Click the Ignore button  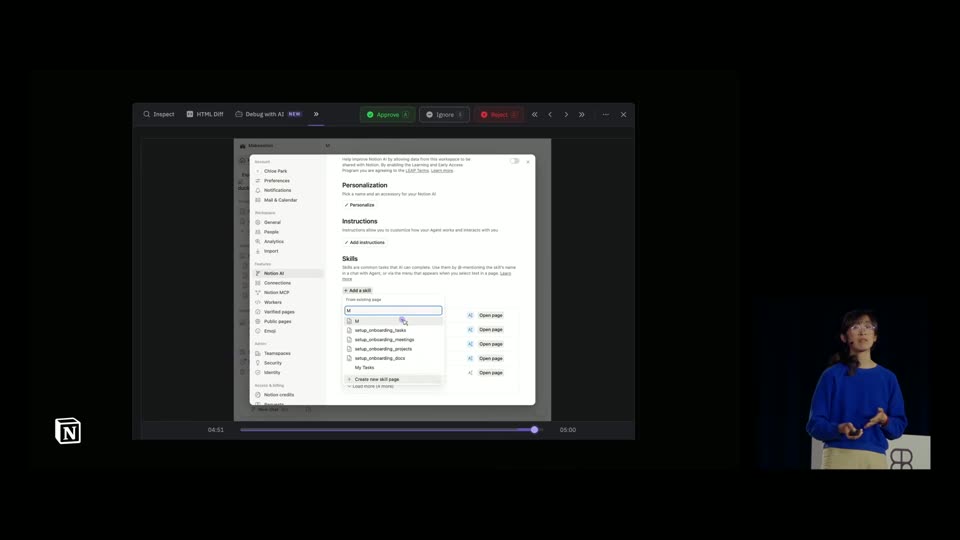444,114
